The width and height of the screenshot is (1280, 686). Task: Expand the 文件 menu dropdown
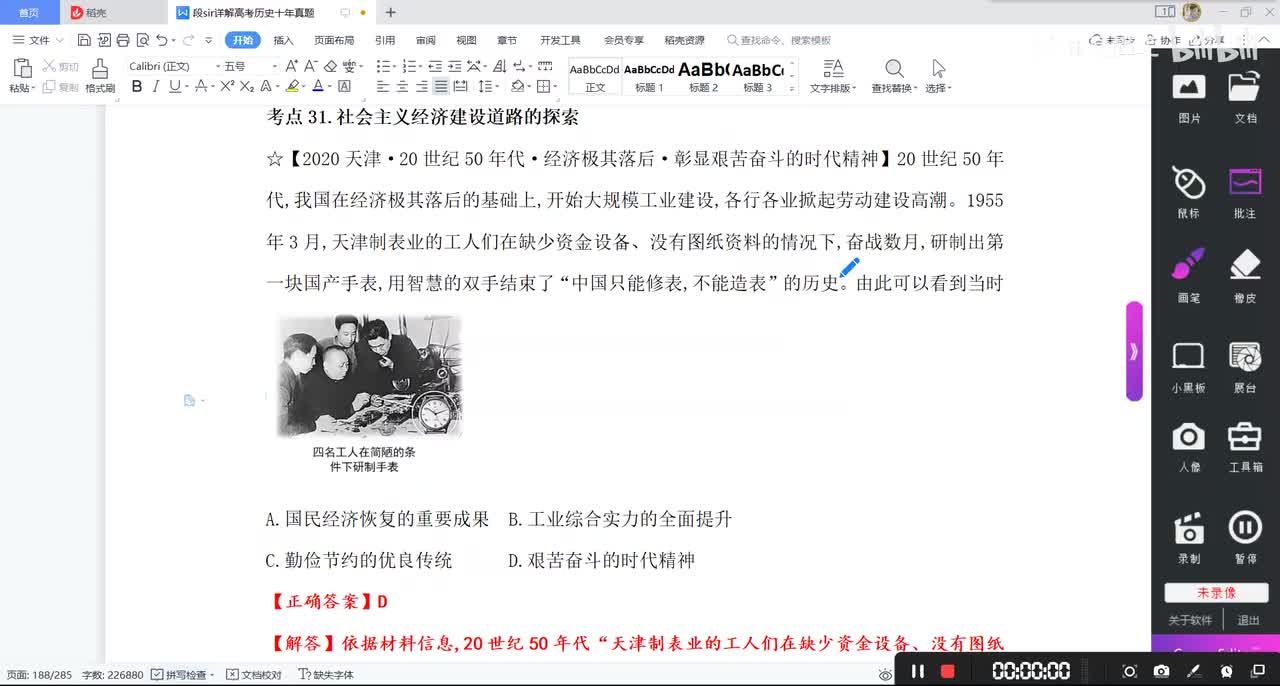[x=39, y=40]
